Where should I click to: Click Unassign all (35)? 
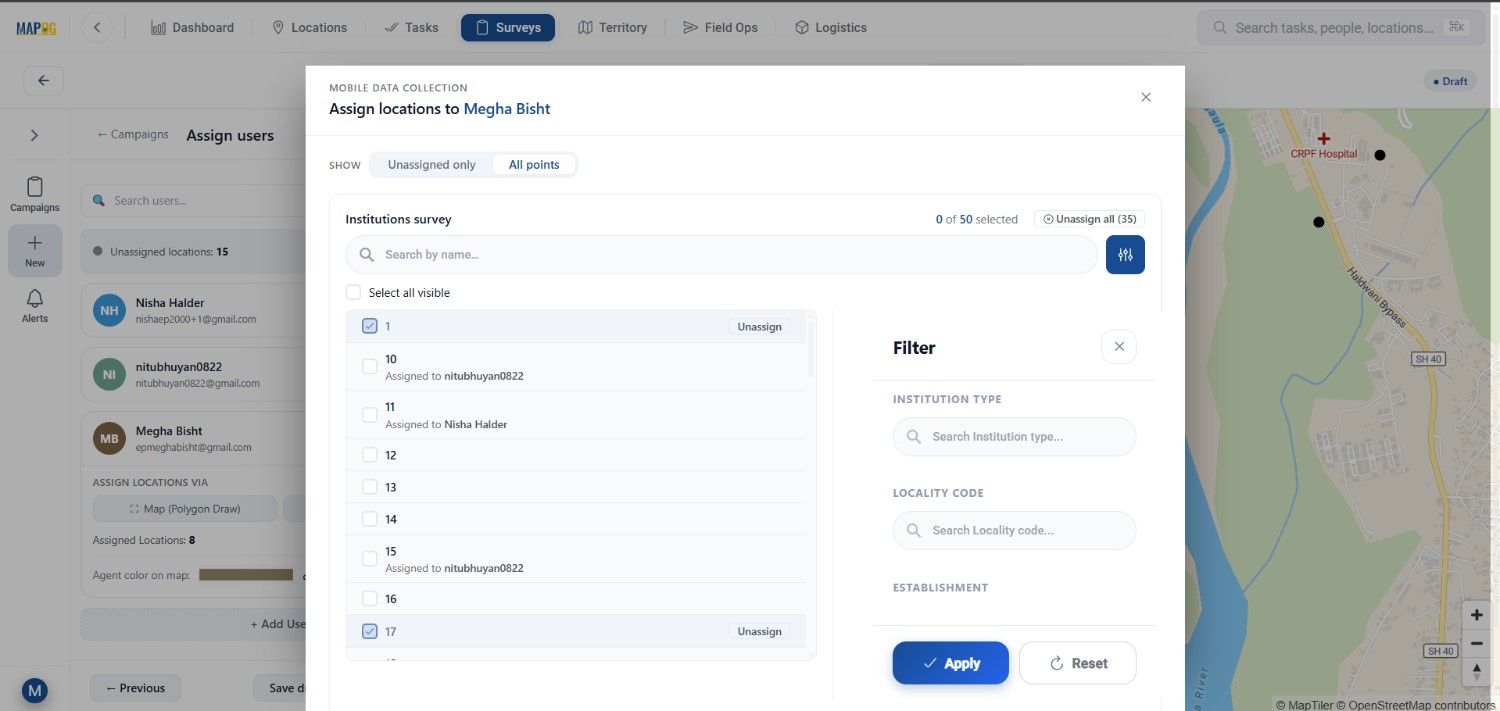1089,219
